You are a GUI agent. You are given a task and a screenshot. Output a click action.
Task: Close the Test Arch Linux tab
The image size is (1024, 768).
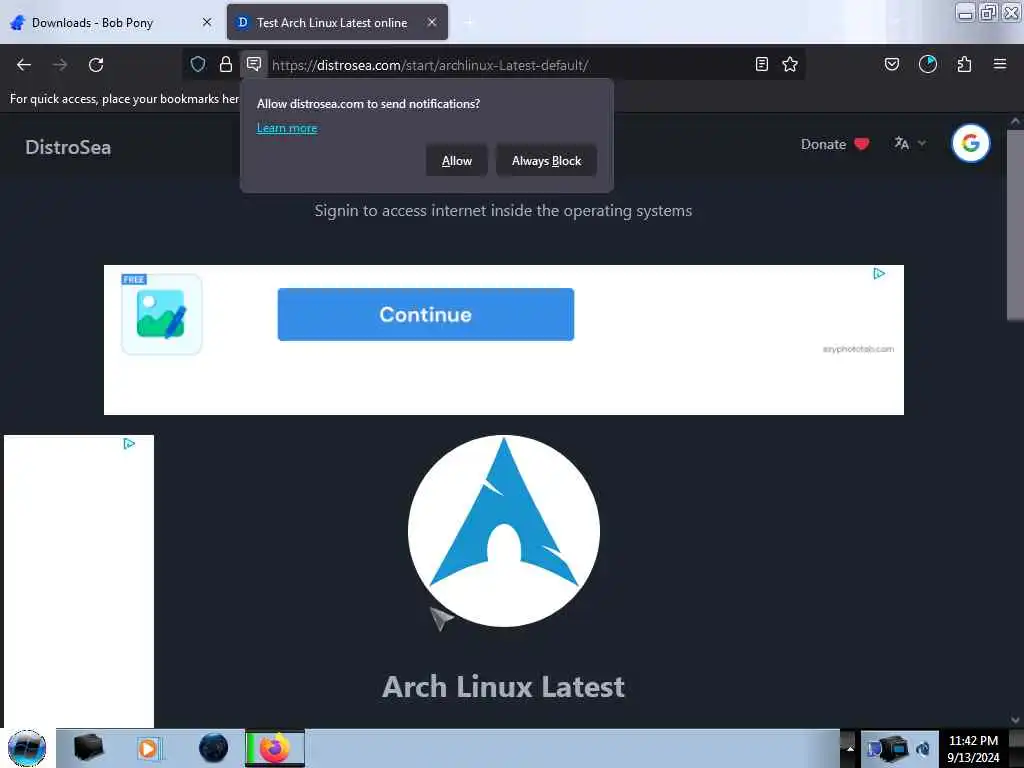[x=432, y=22]
